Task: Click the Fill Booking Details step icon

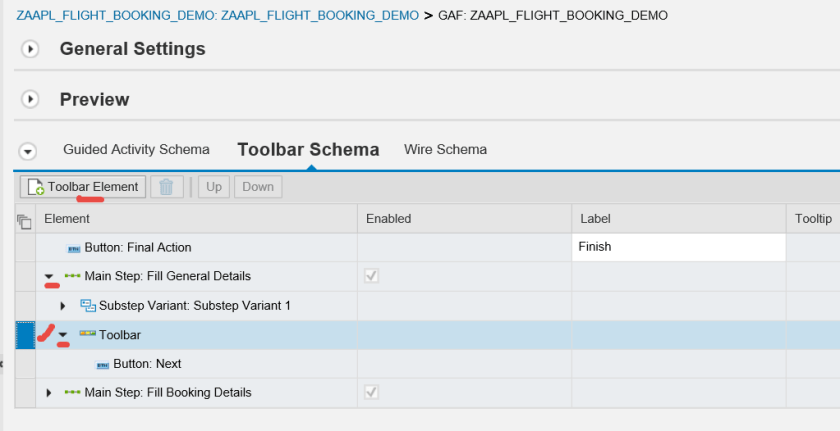Action: pyautogui.click(x=72, y=392)
